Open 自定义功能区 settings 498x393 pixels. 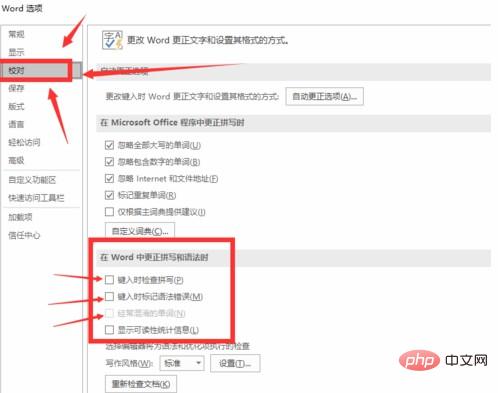click(x=32, y=180)
